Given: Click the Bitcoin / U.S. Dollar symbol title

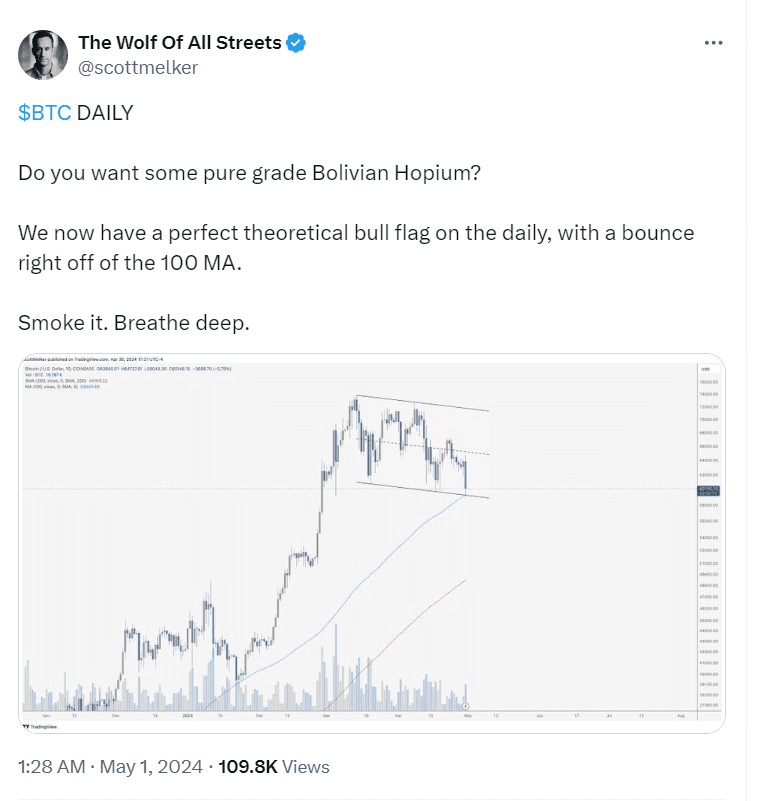Looking at the screenshot, I should (37, 369).
